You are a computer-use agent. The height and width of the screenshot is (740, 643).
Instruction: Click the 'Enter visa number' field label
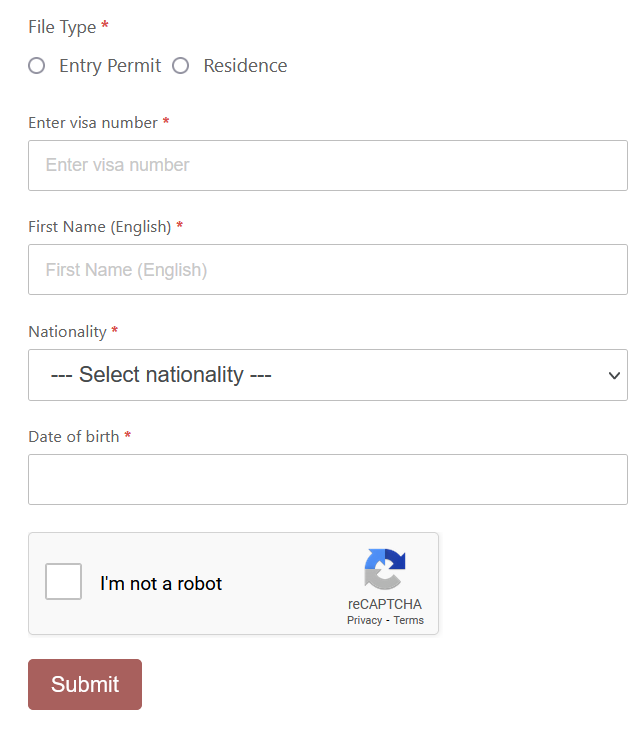(x=93, y=123)
